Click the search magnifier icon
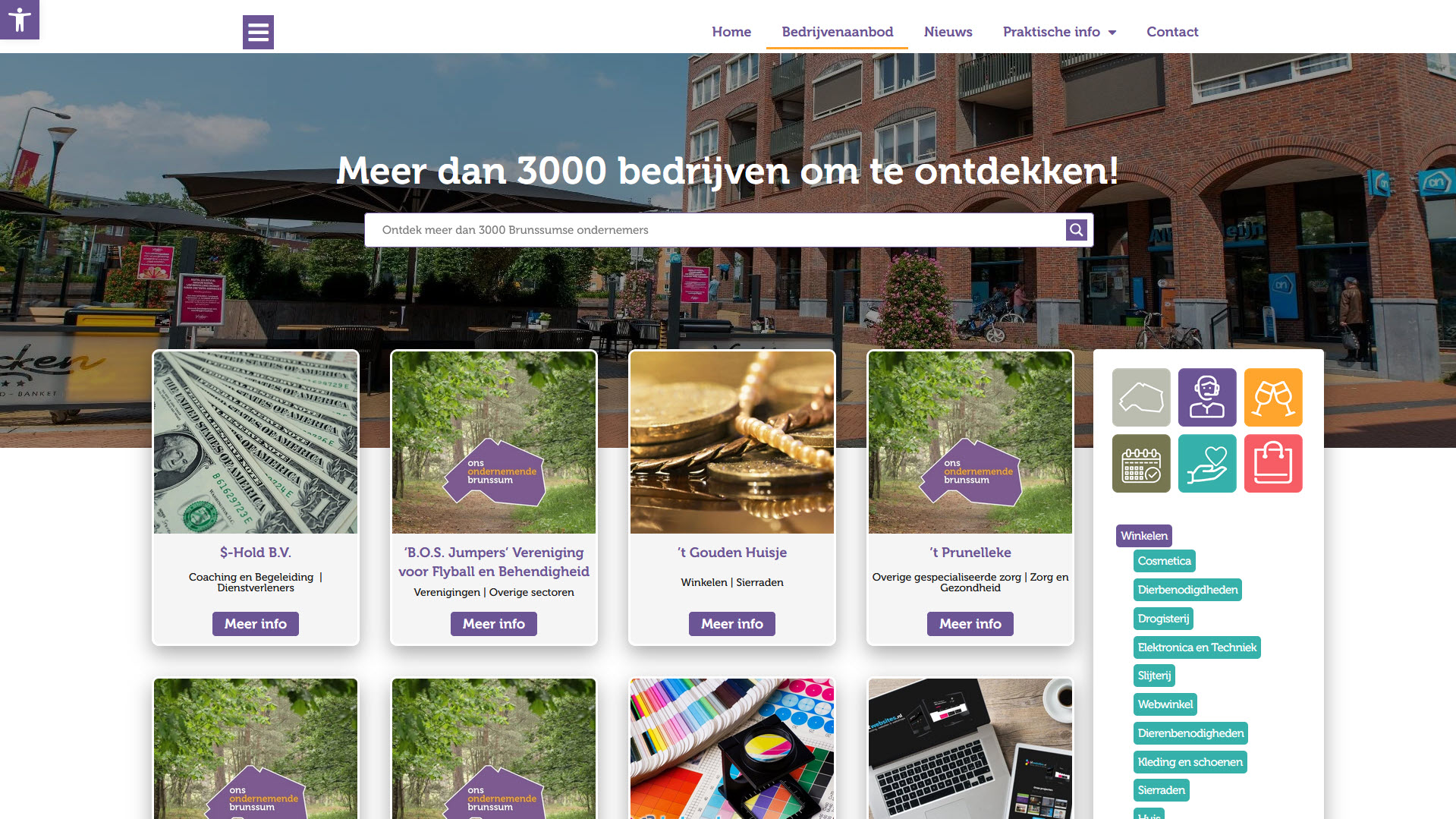Viewport: 1456px width, 819px height. click(x=1076, y=230)
